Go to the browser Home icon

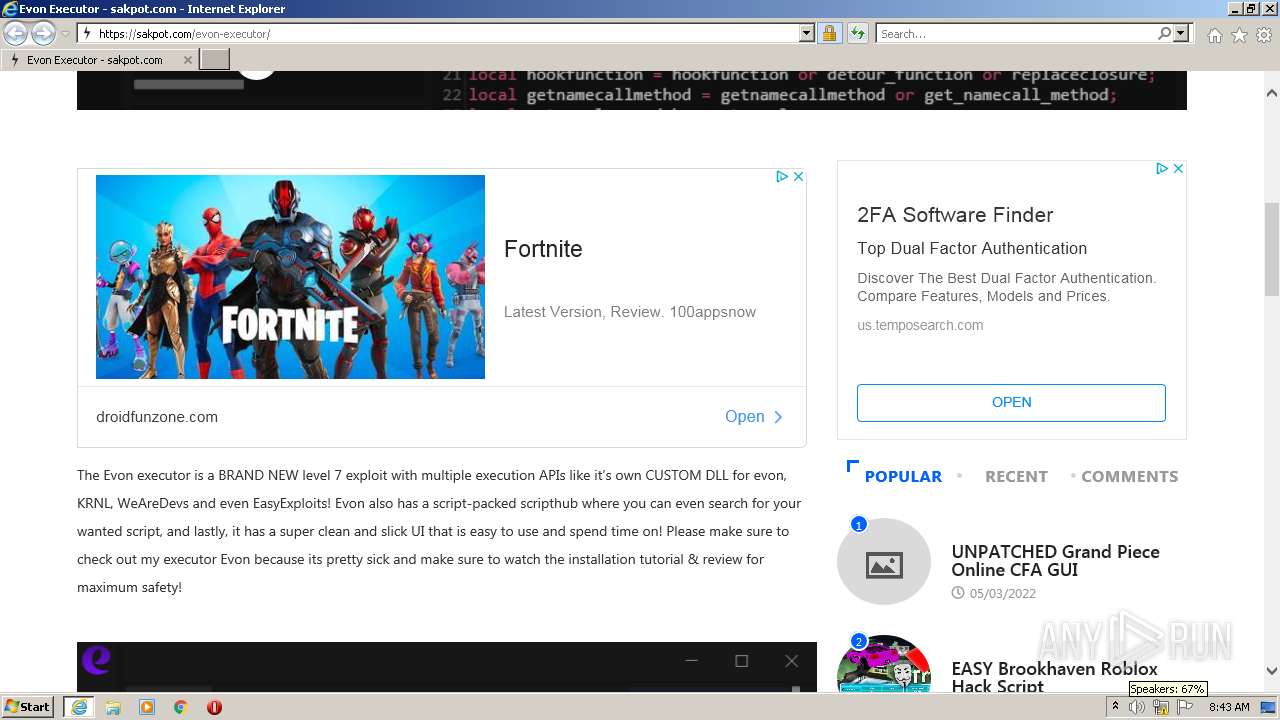1214,35
